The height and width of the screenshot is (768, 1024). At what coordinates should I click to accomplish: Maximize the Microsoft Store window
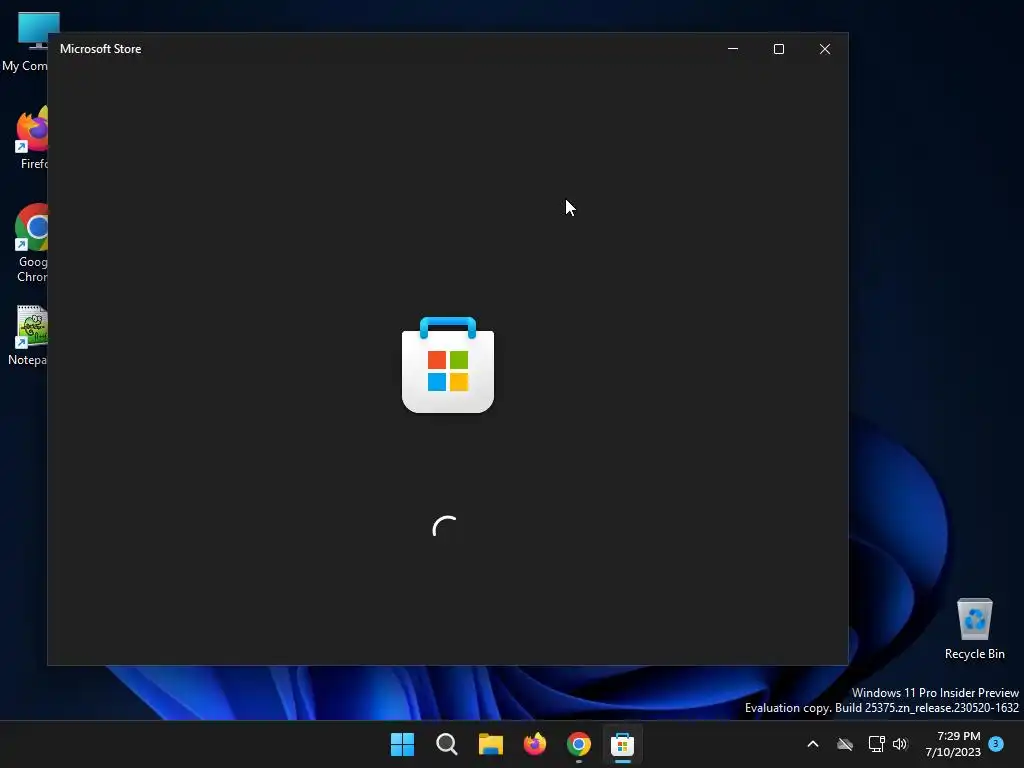pyautogui.click(x=778, y=49)
